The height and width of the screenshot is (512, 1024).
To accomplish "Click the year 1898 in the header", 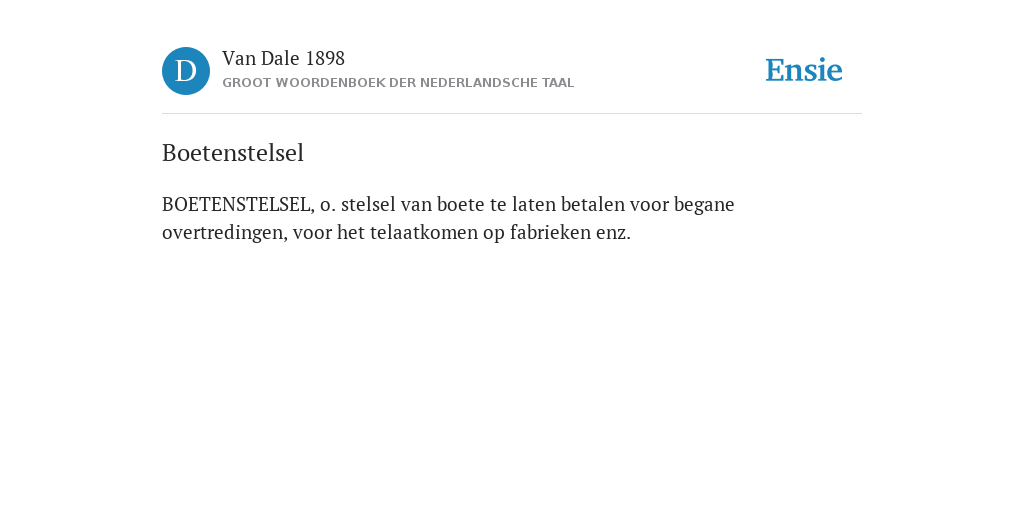I will point(325,59).
